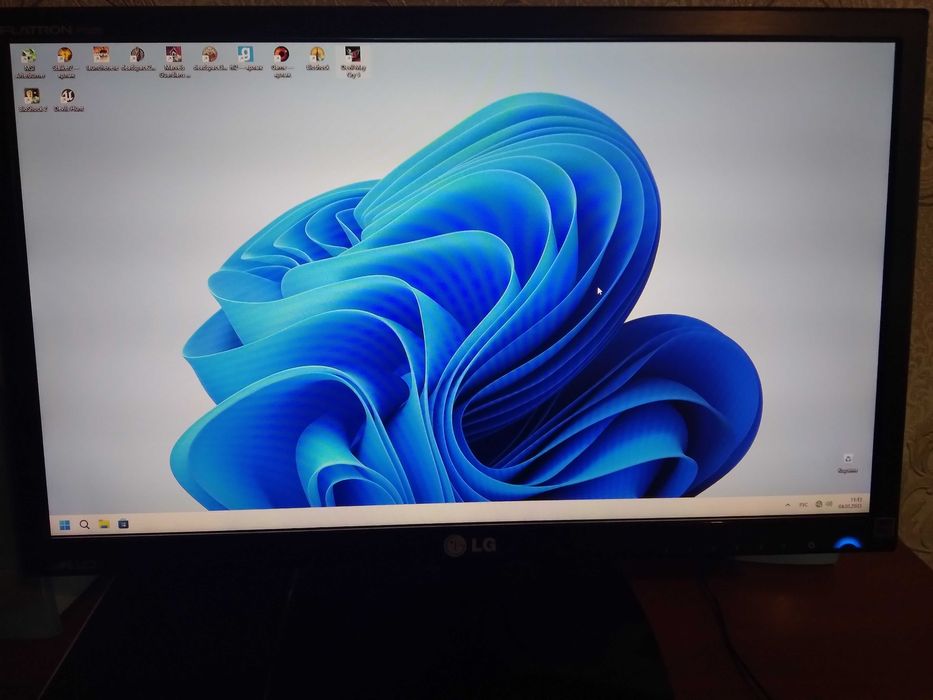Select the highlighted Devil May Cry shortcut
Image resolution: width=933 pixels, height=700 pixels.
click(353, 61)
